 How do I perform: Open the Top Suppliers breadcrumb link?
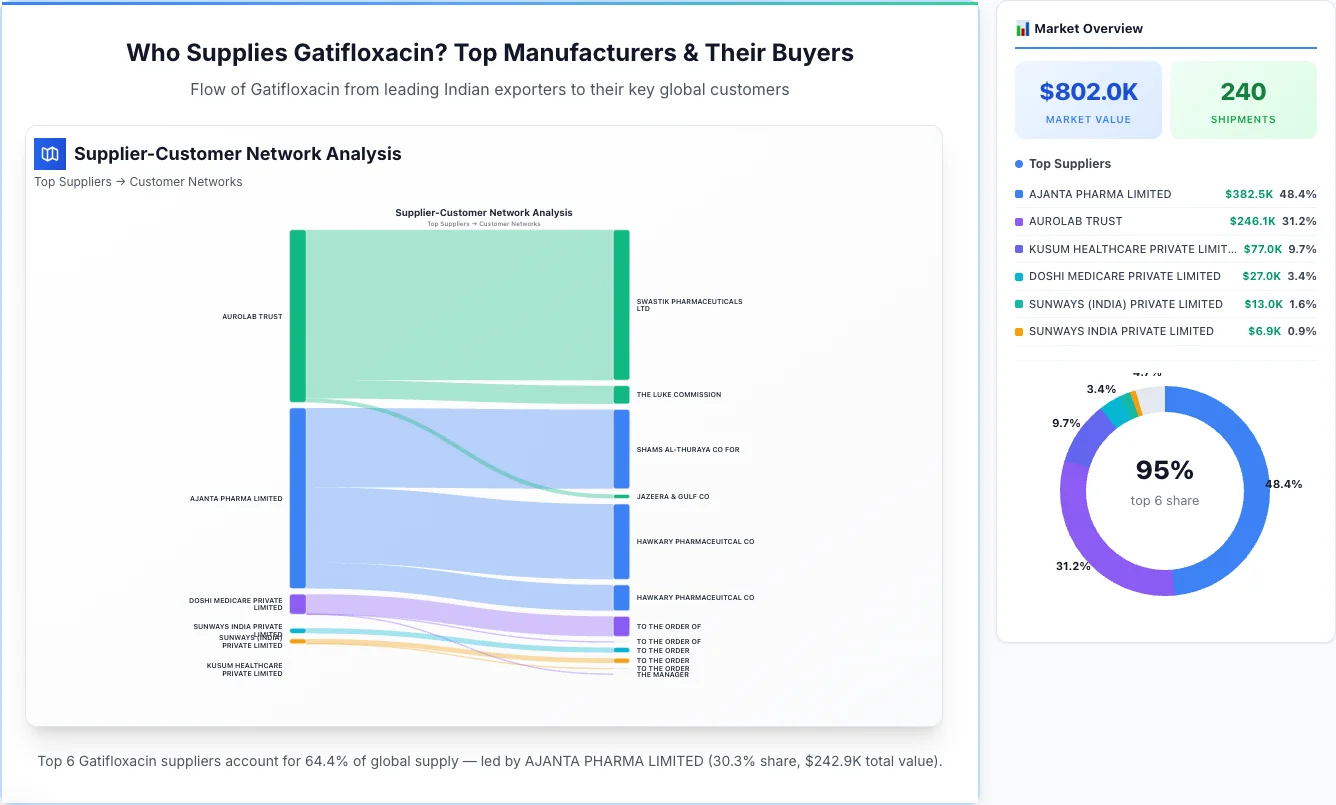click(x=72, y=181)
